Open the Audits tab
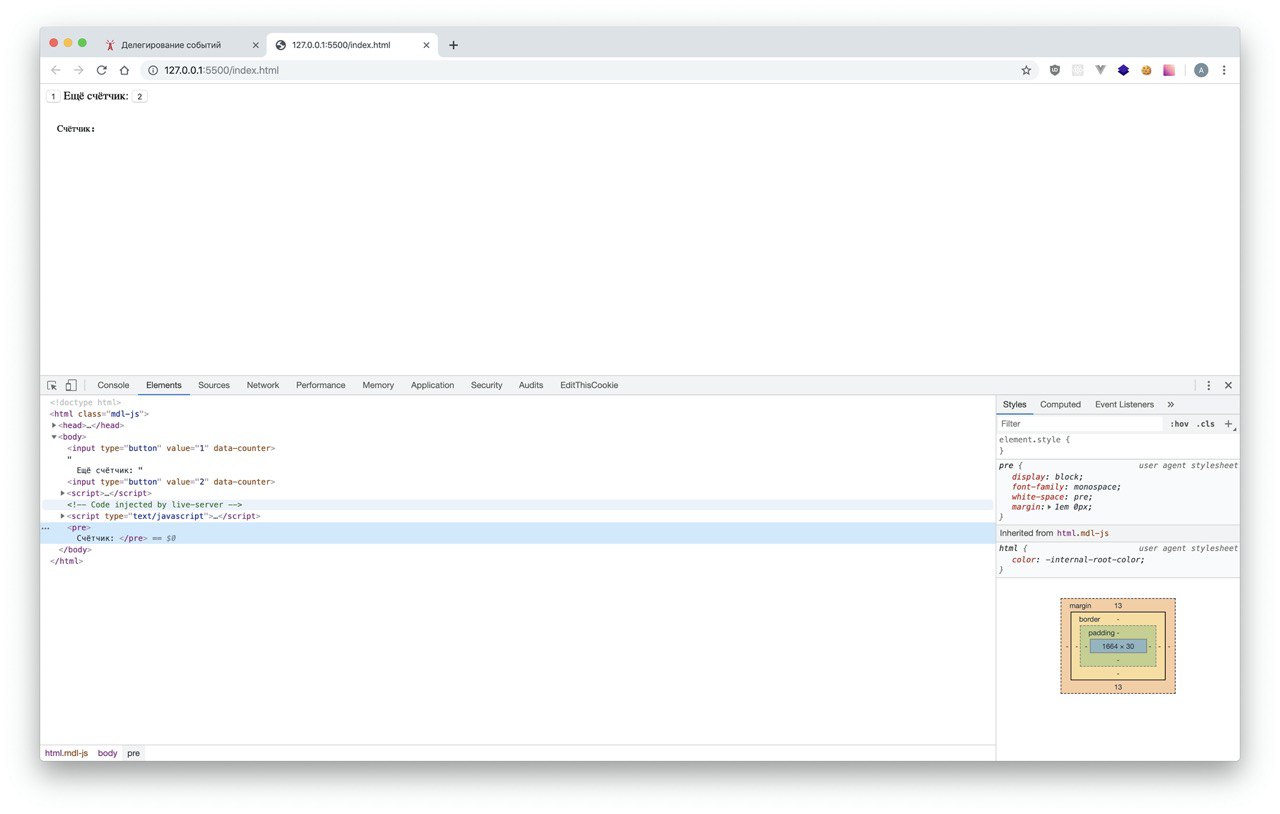The image size is (1280, 814). pos(531,385)
